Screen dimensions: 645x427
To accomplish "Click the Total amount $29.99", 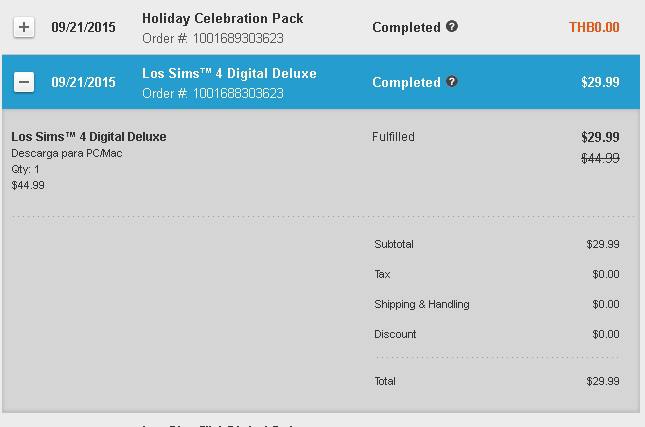I will pos(603,381).
